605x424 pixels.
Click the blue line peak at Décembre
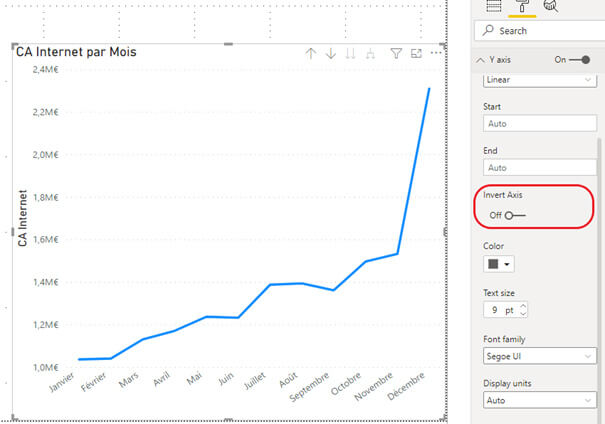[429, 89]
